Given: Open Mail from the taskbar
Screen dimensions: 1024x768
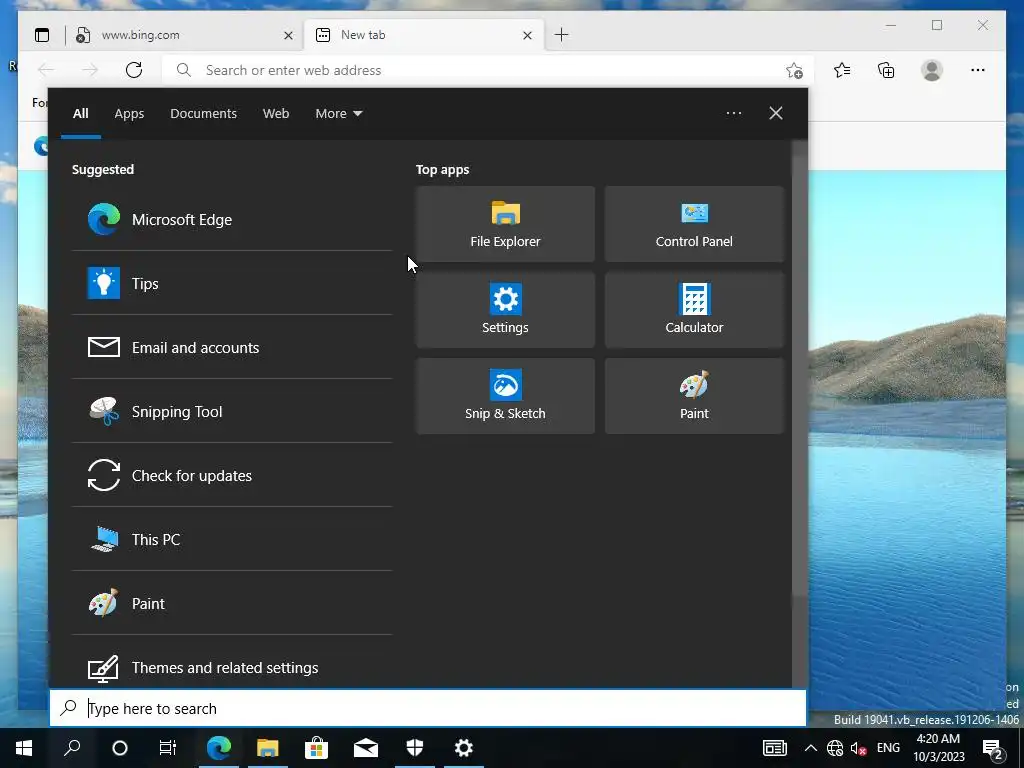Looking at the screenshot, I should pos(366,748).
